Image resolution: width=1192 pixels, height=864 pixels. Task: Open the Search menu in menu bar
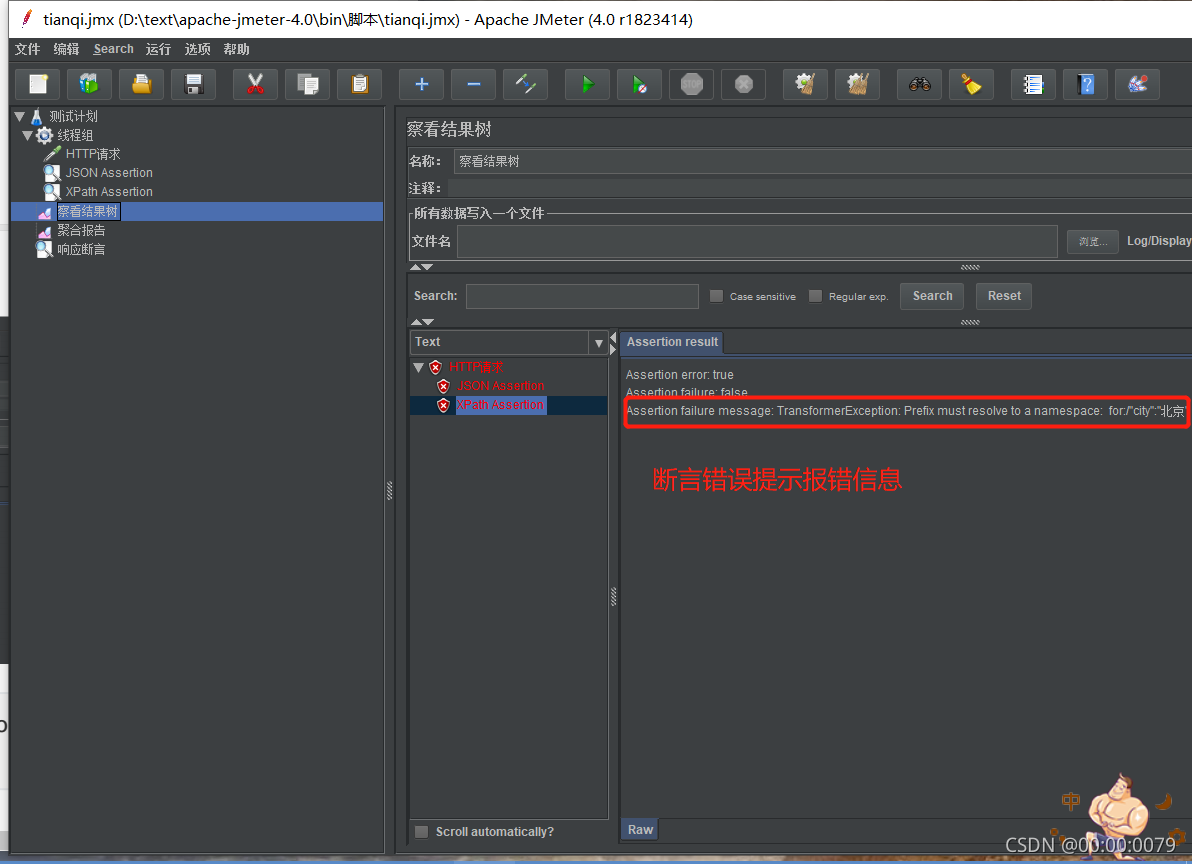(x=113, y=49)
